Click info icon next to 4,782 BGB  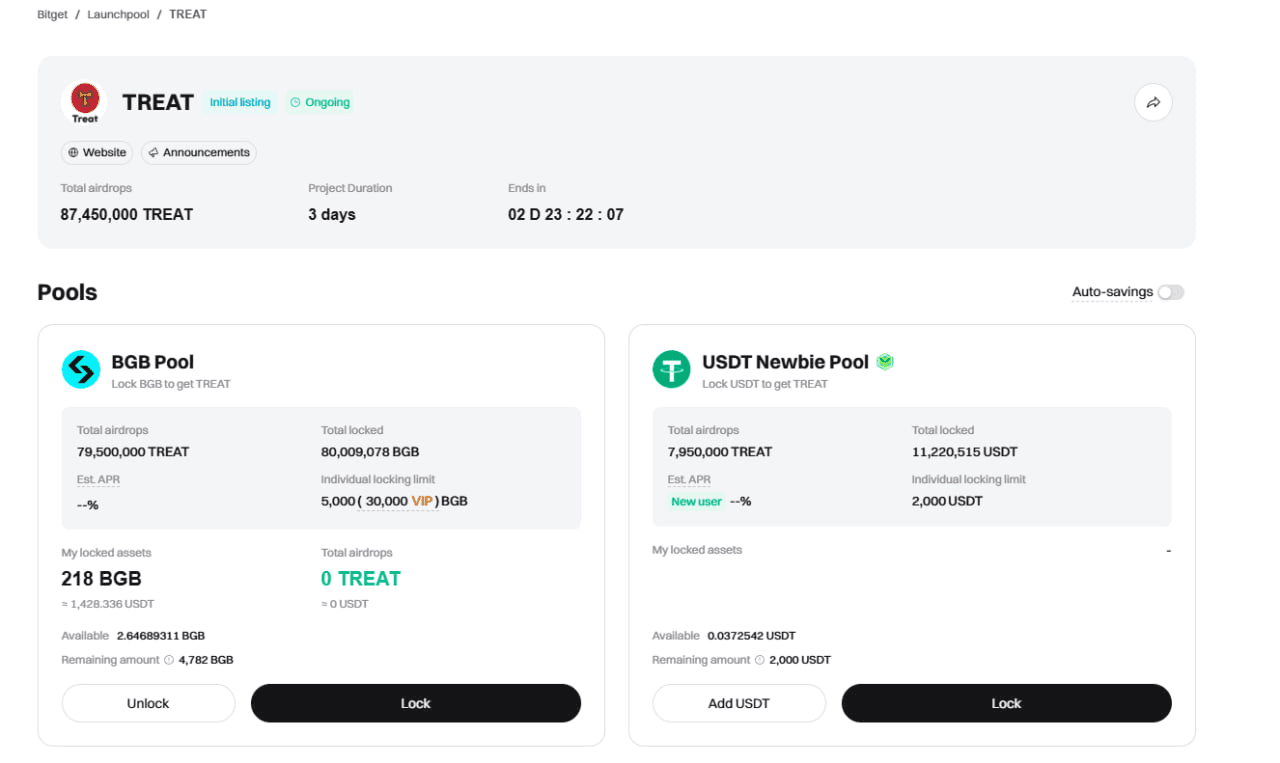pos(169,660)
